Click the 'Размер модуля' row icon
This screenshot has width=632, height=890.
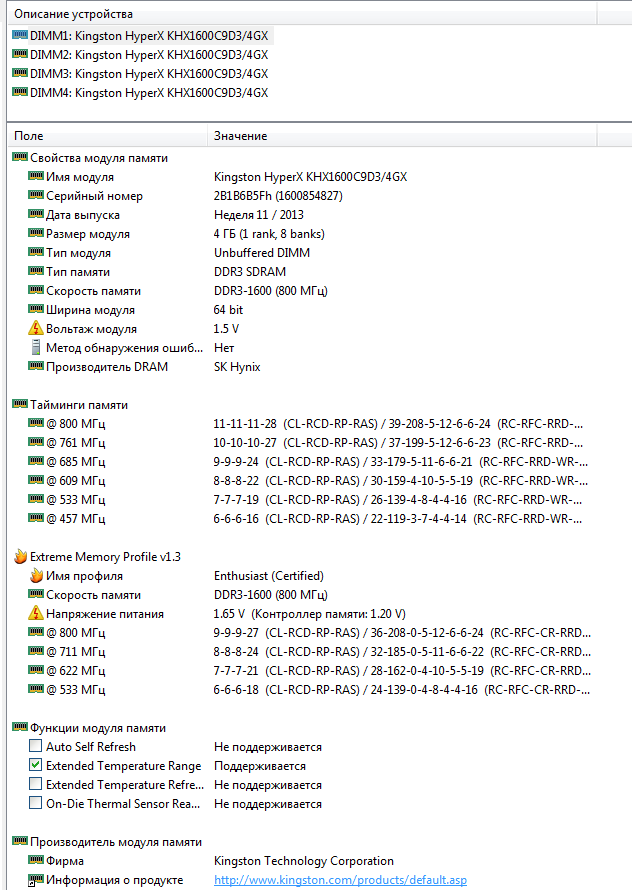36,233
